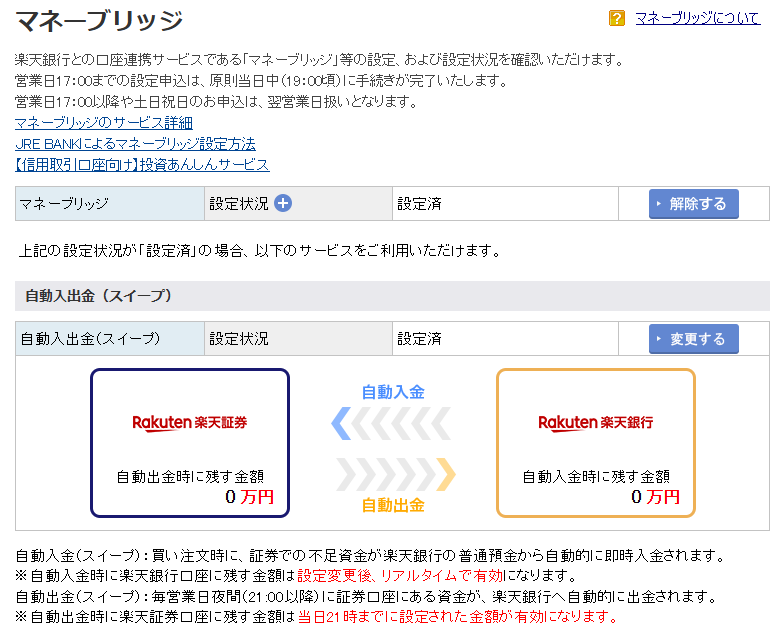Click the マネーブリッジ table row label
The width and height of the screenshot is (779, 633).
pos(64,204)
